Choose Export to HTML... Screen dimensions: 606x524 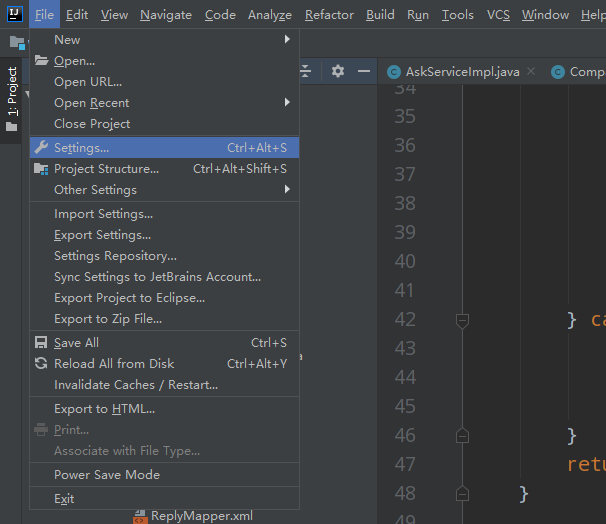pos(164,408)
